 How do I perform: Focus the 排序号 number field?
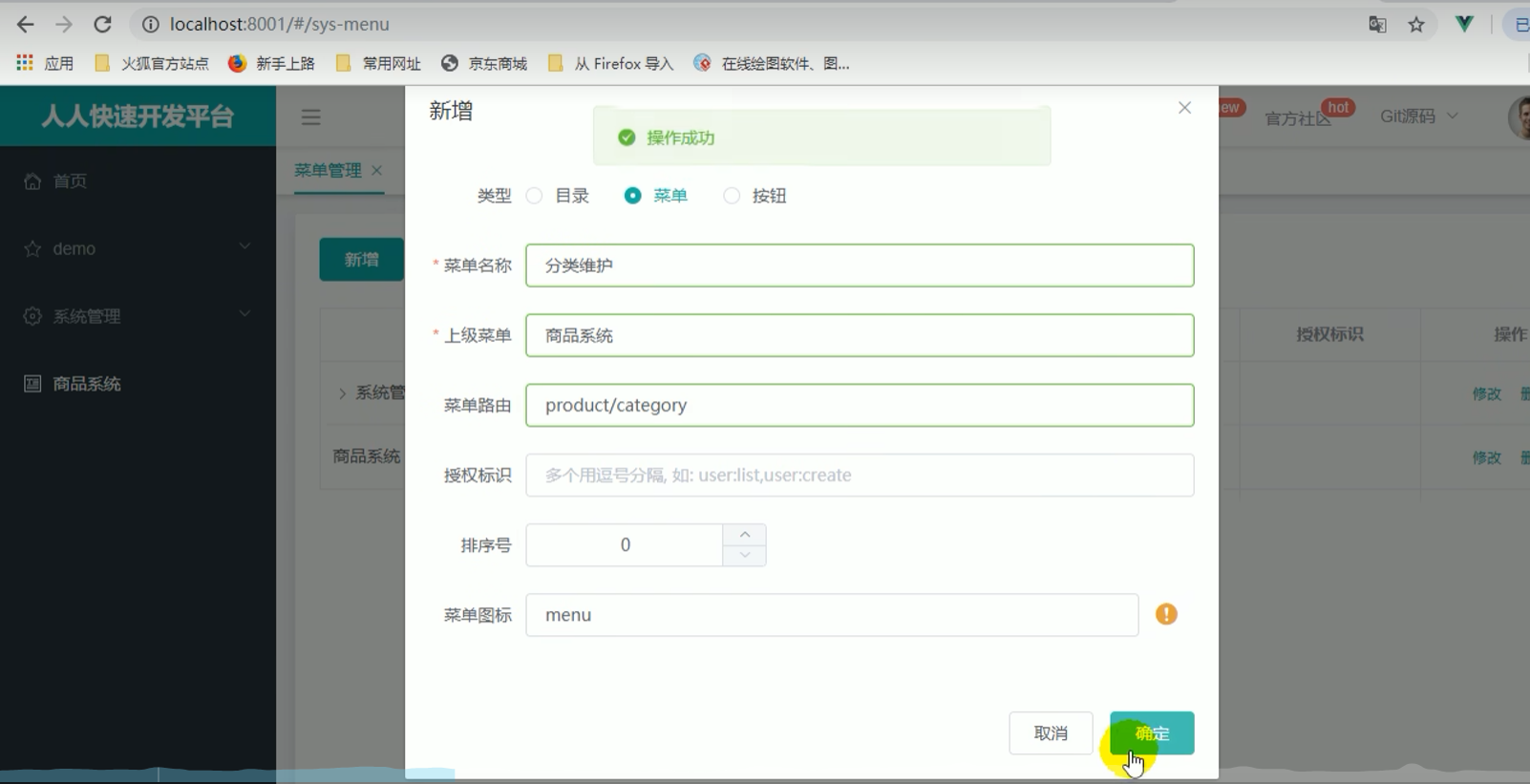point(625,544)
